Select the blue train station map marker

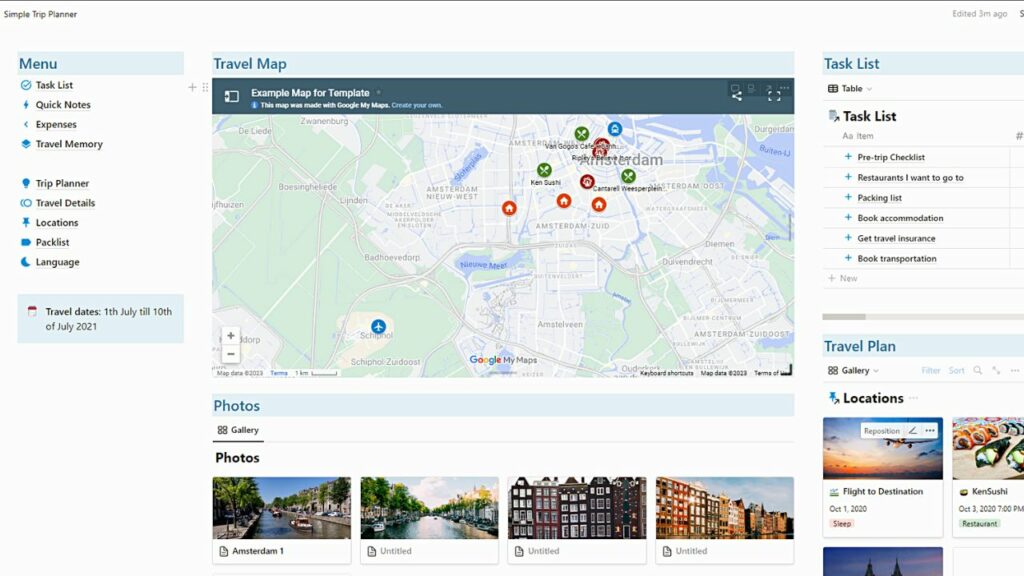615,129
